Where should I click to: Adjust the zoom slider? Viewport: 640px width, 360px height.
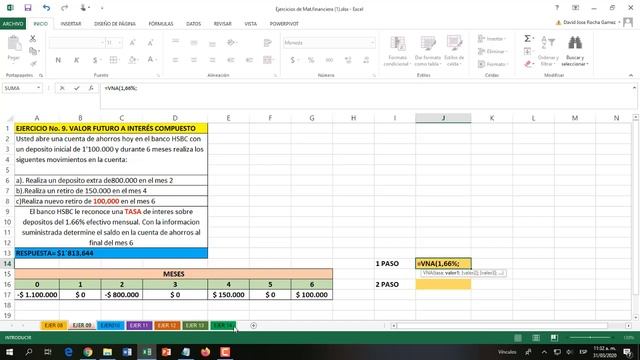[x=590, y=338]
